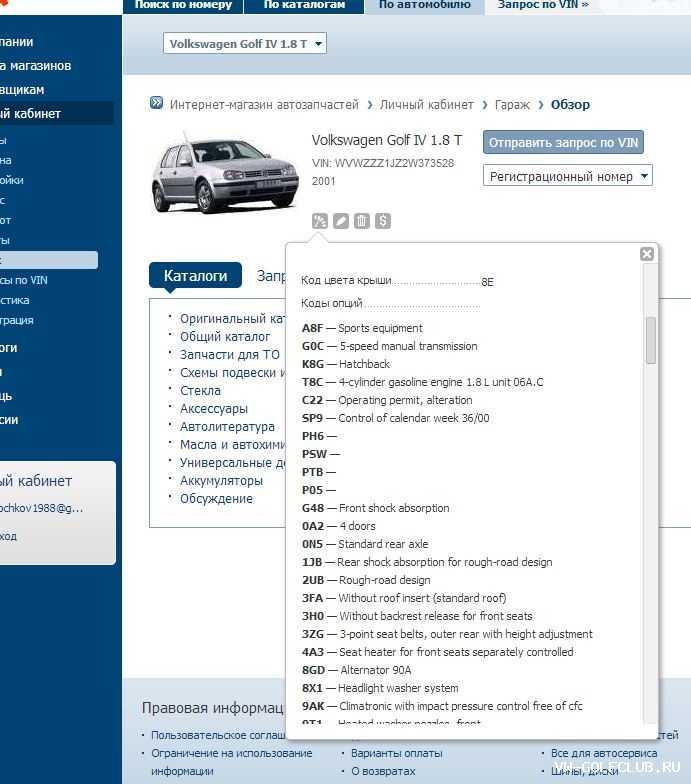Image resolution: width=691 pixels, height=784 pixels.
Task: Close the option codes popup
Action: (647, 254)
